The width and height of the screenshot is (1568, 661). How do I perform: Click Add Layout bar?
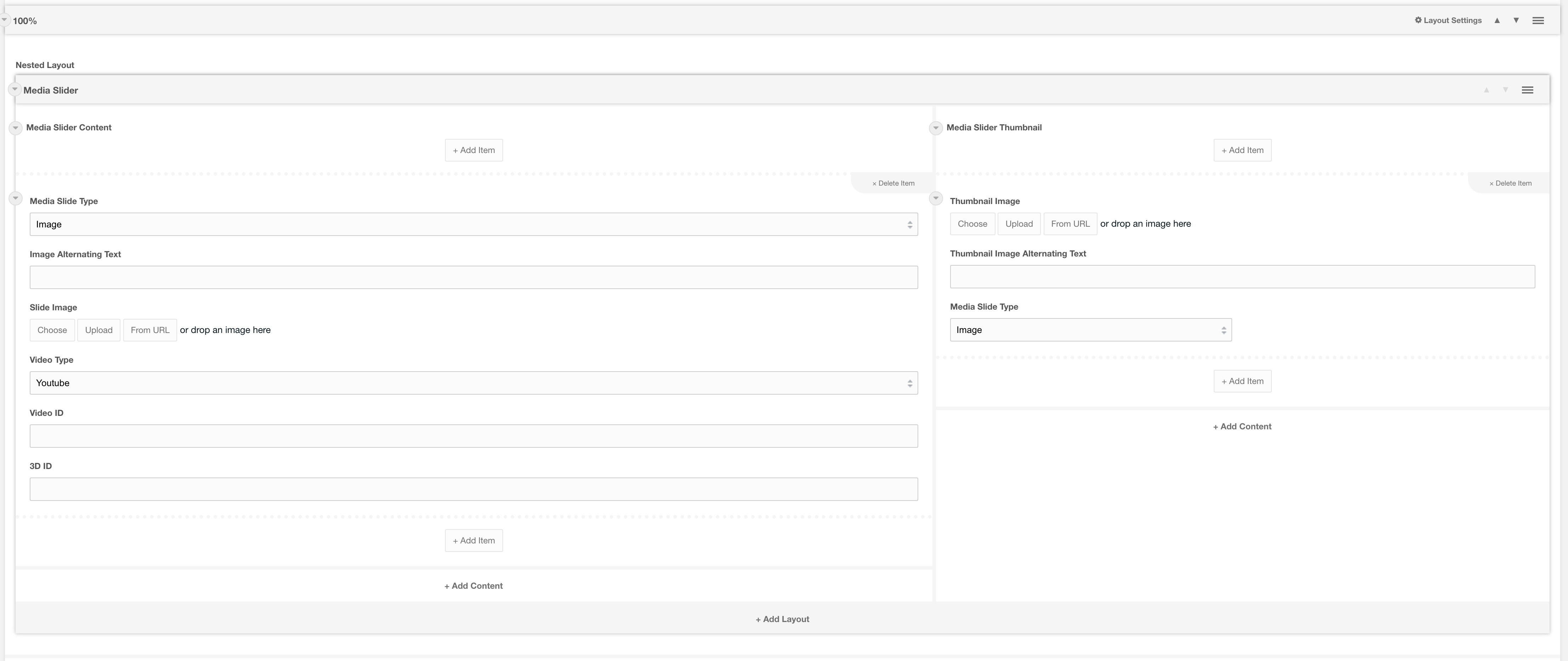[782, 618]
